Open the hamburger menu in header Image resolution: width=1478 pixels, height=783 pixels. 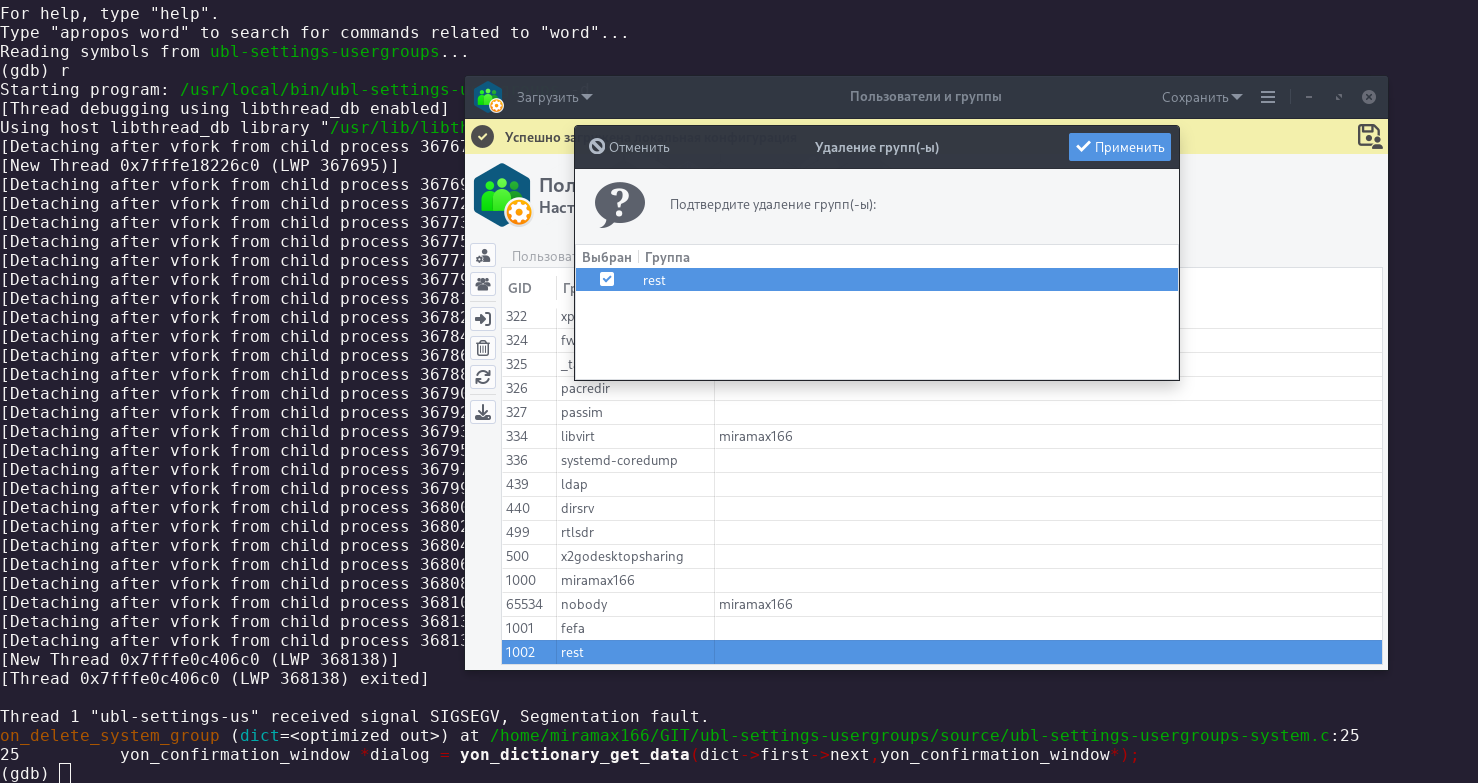pos(1268,97)
